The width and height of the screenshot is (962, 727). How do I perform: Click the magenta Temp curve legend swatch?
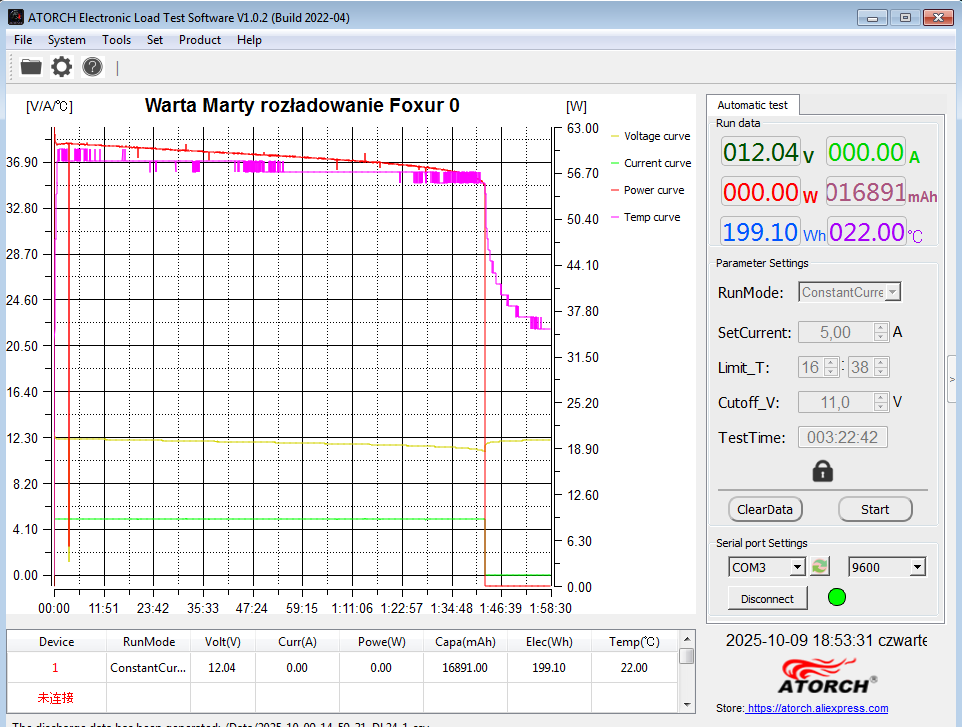pos(615,217)
